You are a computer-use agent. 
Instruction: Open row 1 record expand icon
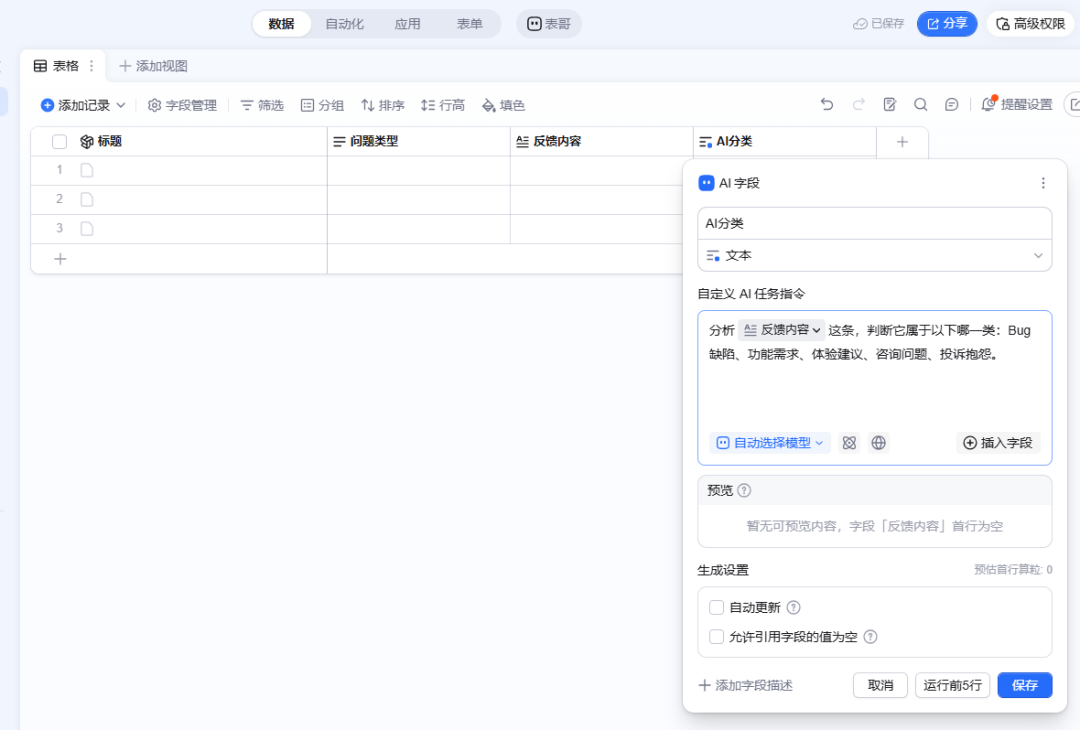click(x=87, y=170)
